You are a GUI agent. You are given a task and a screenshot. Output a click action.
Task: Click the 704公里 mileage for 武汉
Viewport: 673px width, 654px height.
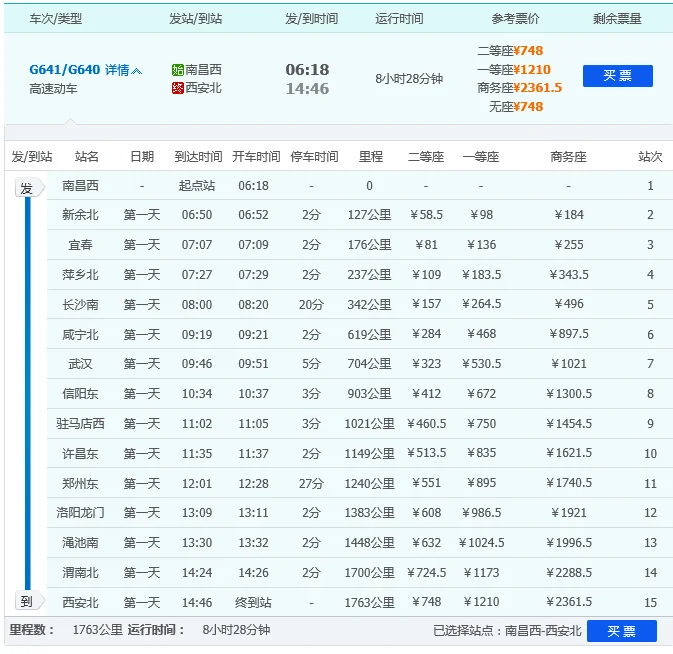pyautogui.click(x=369, y=364)
